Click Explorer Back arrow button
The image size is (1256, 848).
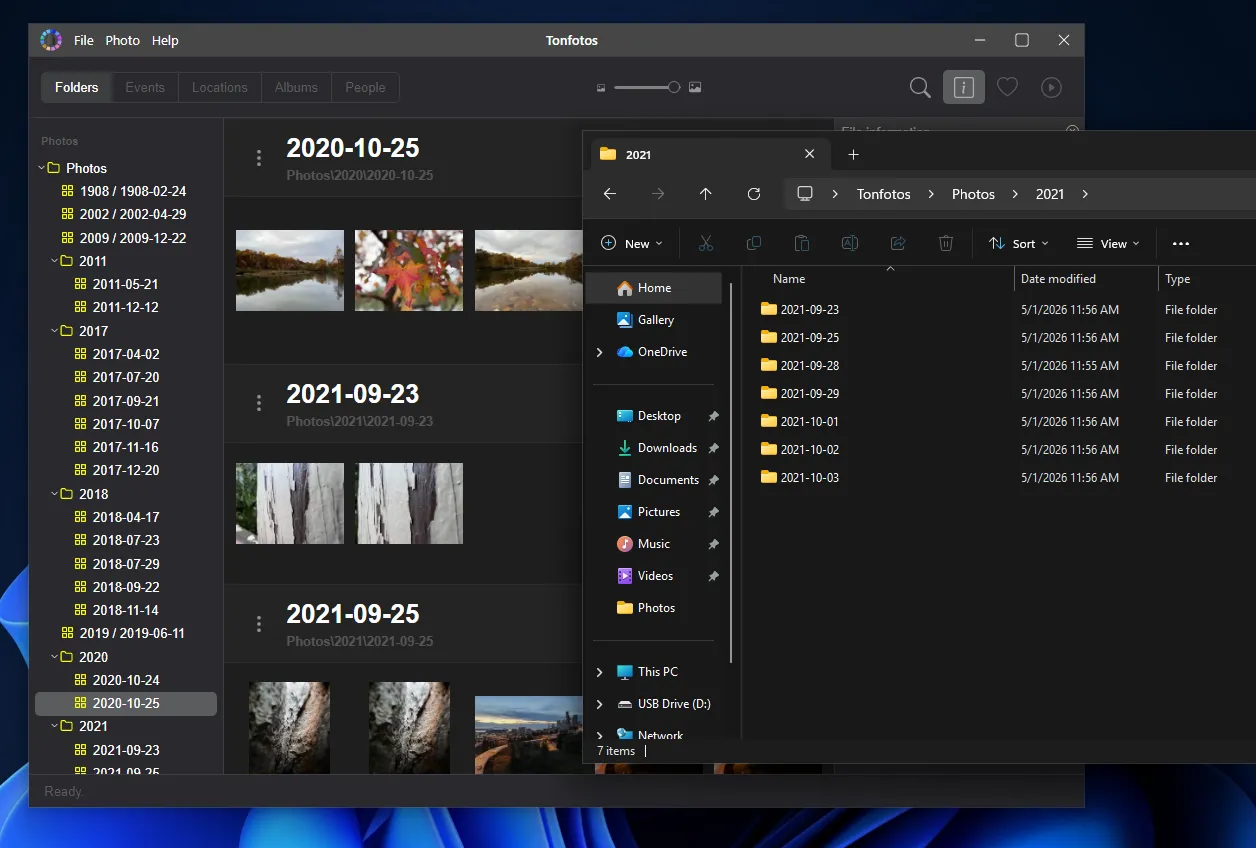[x=610, y=194]
